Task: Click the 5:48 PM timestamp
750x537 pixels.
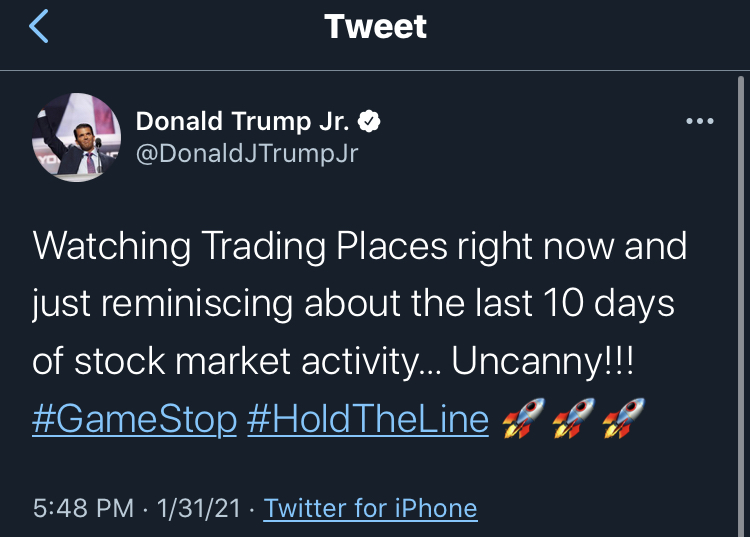Action: coord(84,508)
